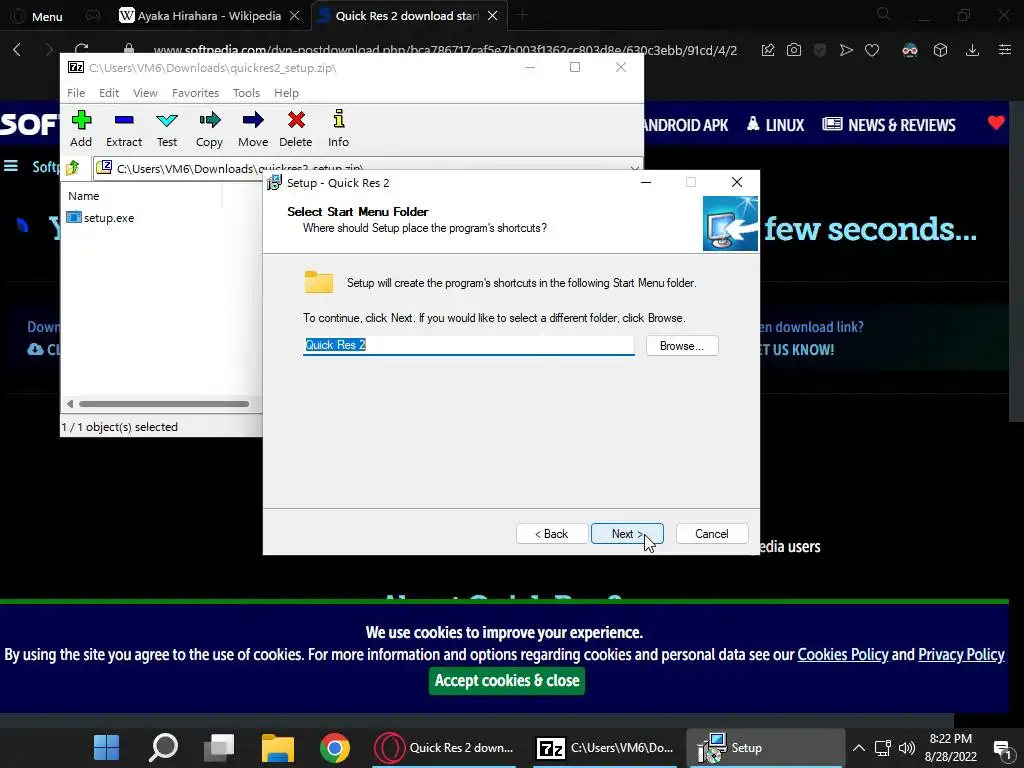Go up one folder in 7-Zip

(x=73, y=168)
